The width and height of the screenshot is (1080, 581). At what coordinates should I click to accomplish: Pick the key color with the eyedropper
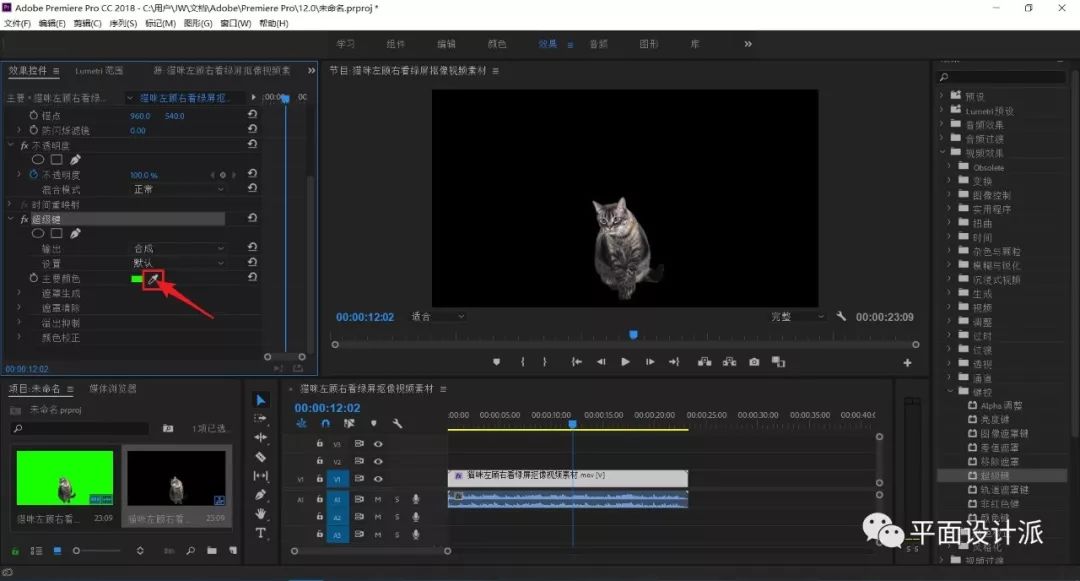tap(153, 279)
